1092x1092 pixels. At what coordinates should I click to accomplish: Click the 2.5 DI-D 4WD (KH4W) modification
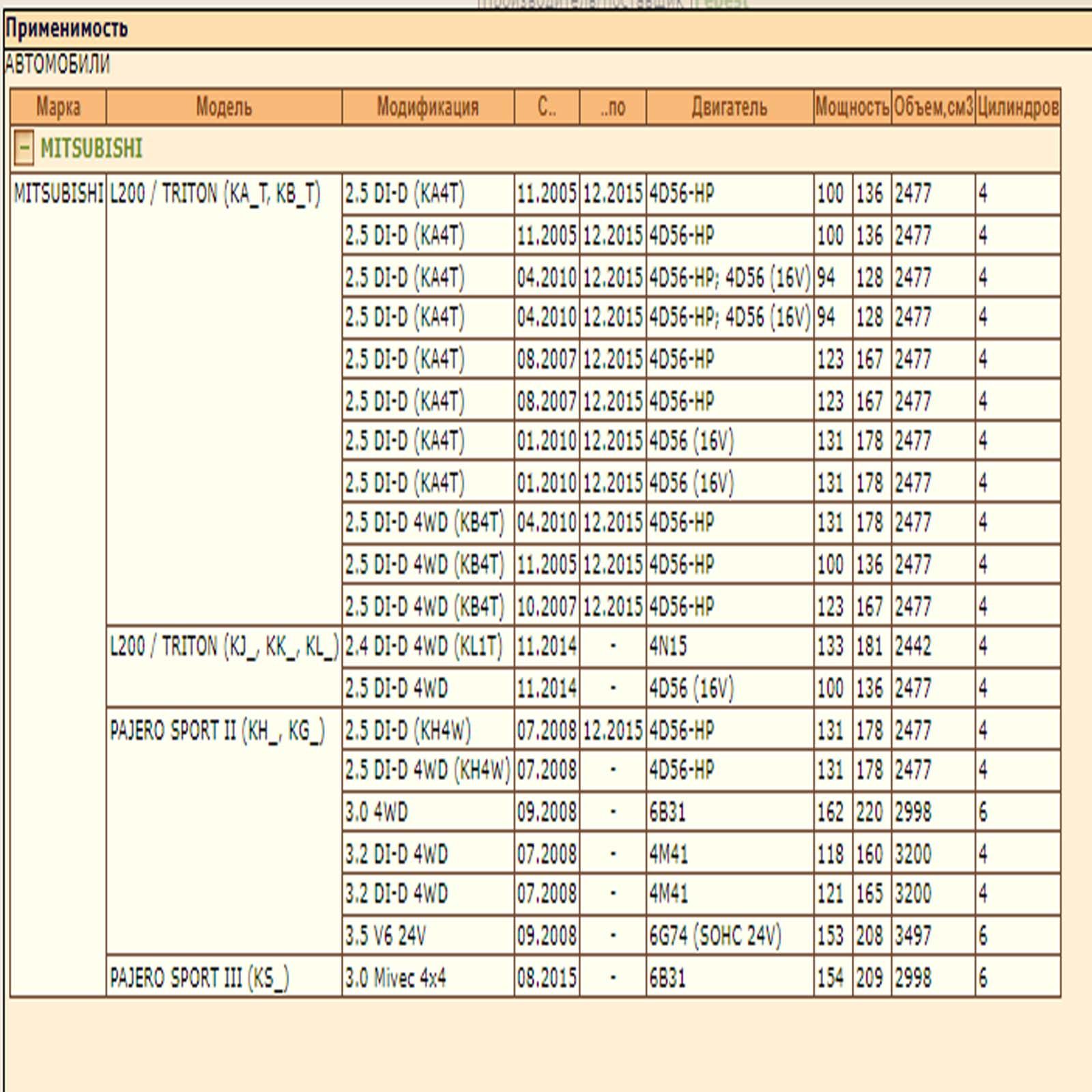427,771
